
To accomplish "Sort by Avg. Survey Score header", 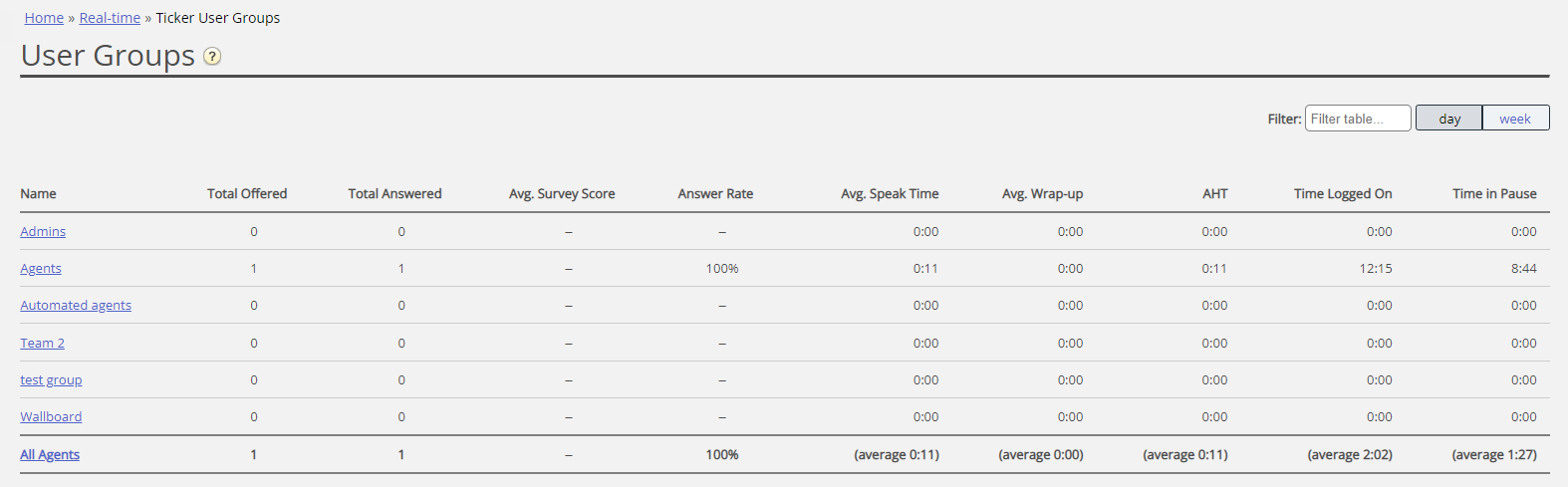I will pos(562,194).
